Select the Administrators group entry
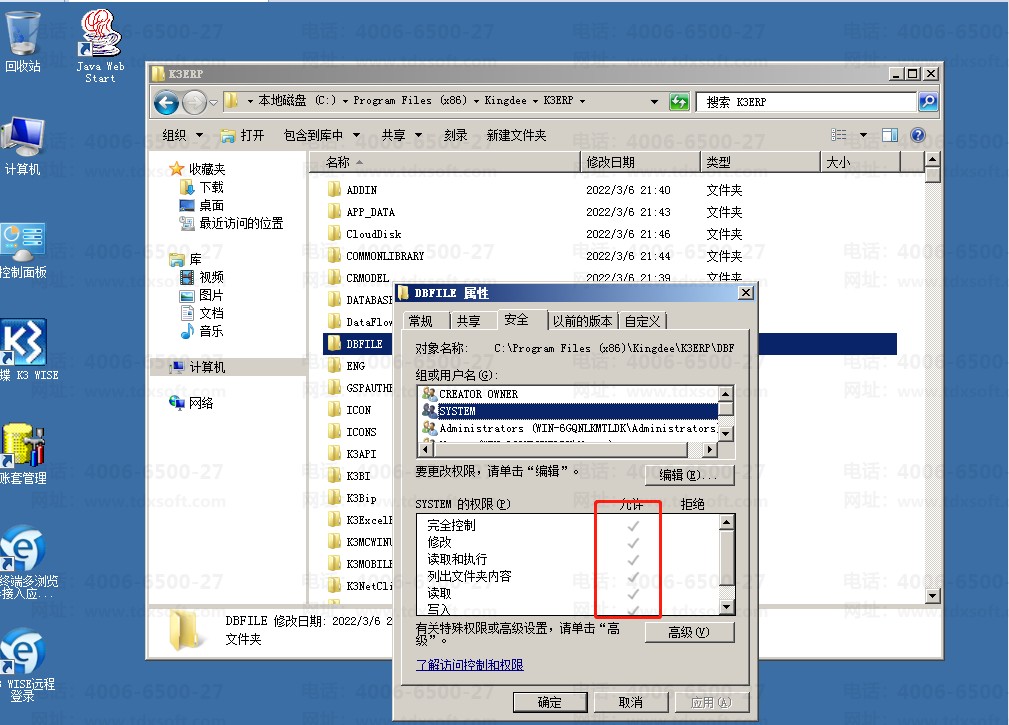1009x725 pixels. (x=569, y=428)
